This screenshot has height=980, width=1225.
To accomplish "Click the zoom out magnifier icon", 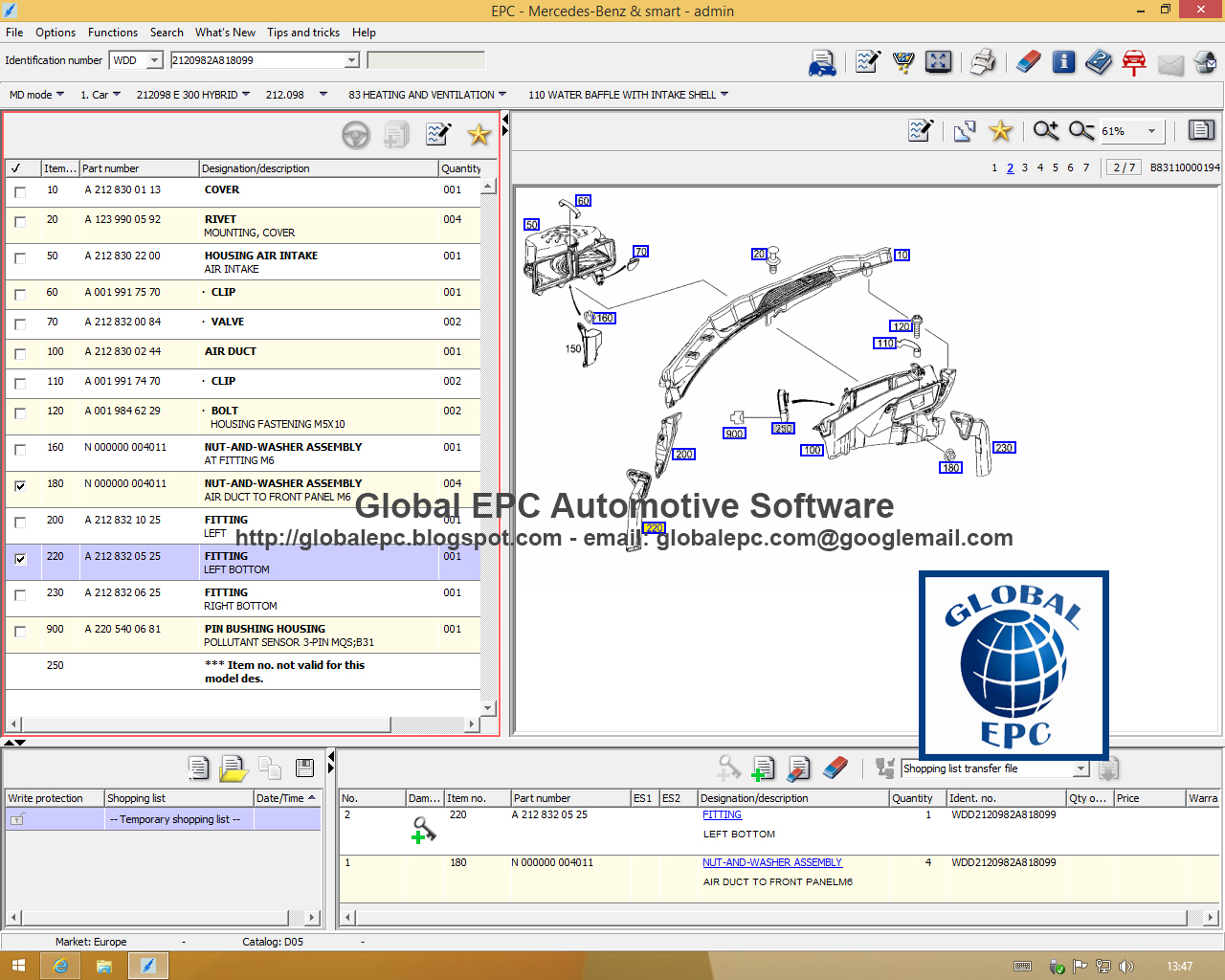I will coord(1080,130).
